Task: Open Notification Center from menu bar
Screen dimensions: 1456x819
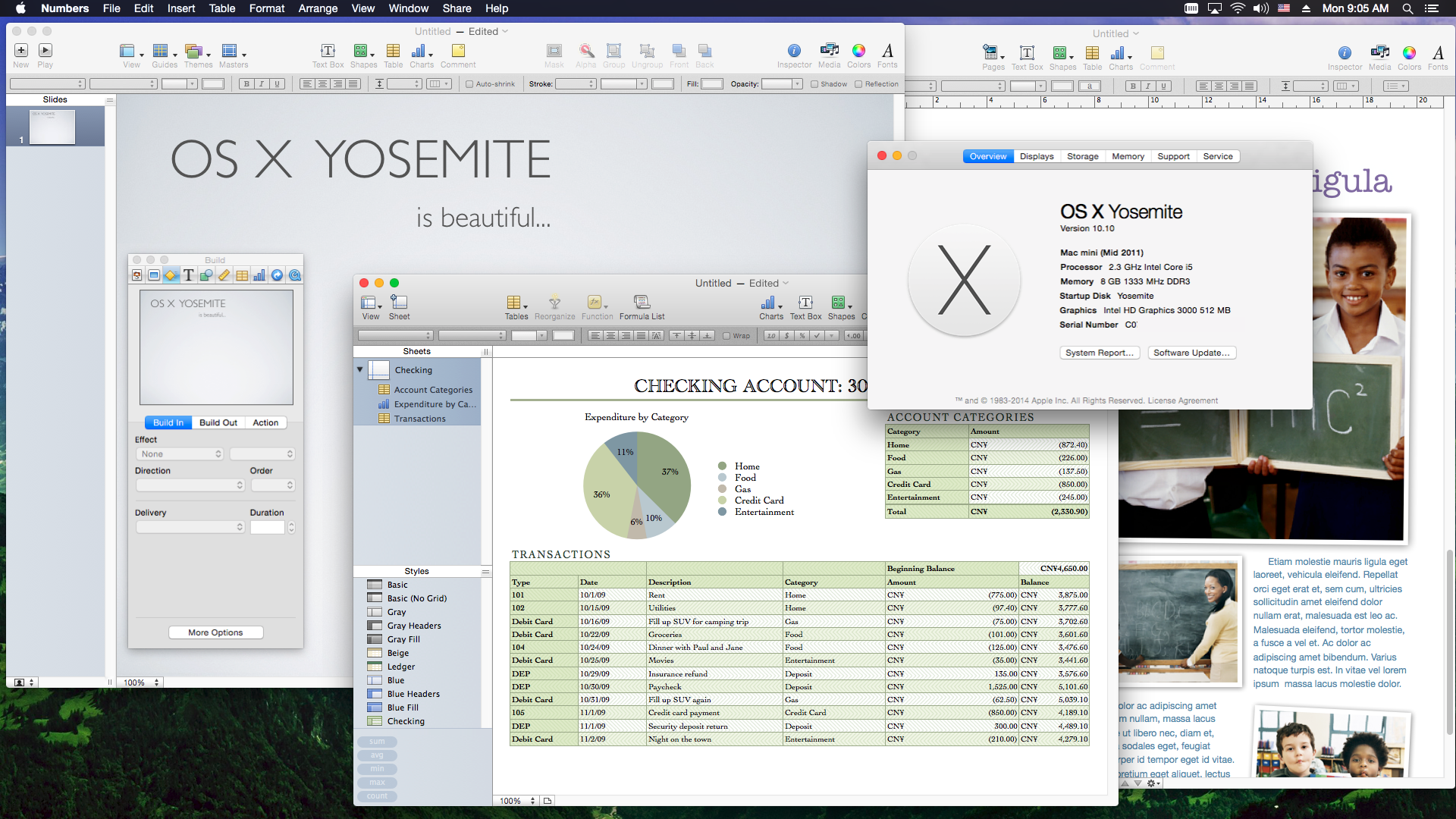Action: pos(1431,8)
